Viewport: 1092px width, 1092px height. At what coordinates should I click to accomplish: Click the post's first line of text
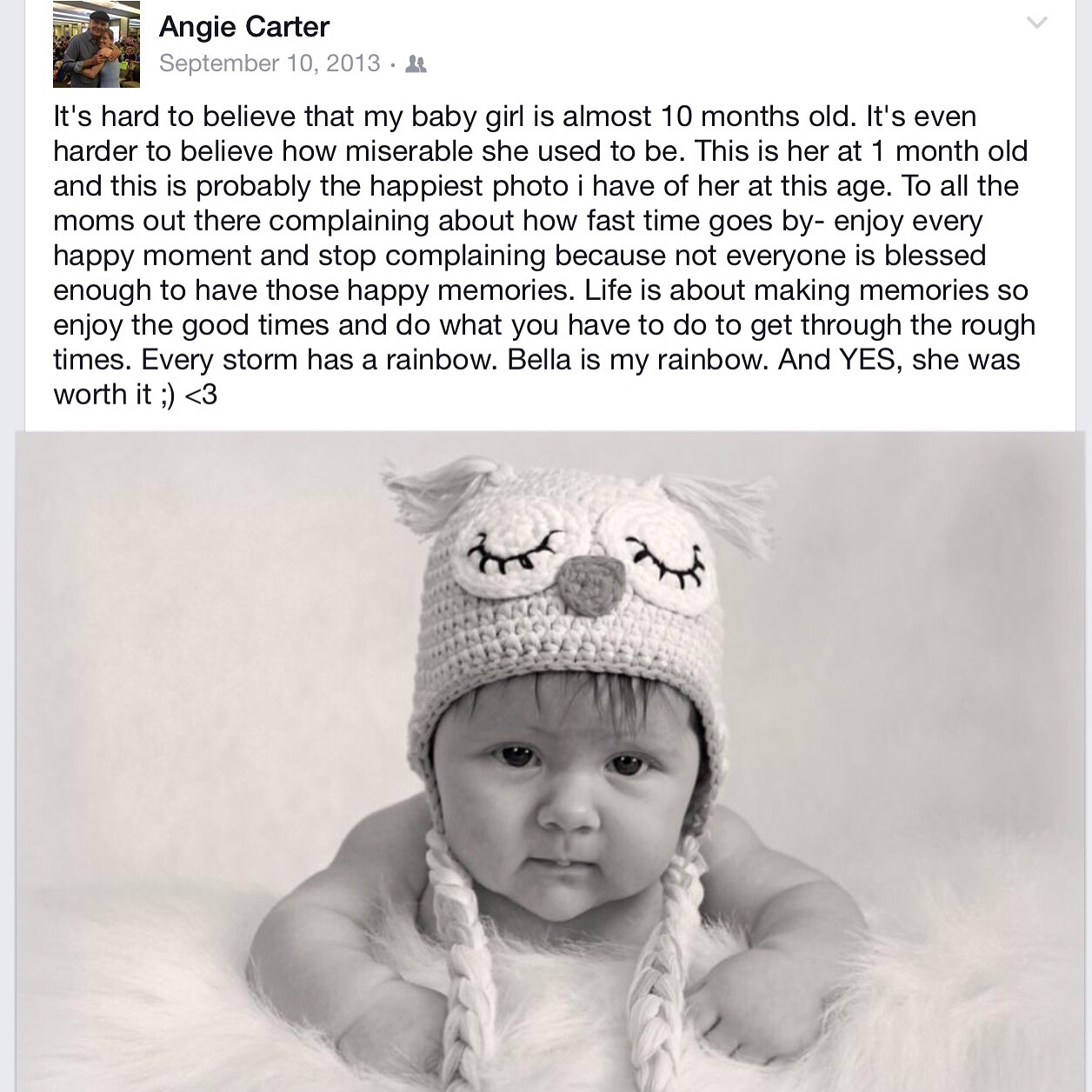click(515, 117)
